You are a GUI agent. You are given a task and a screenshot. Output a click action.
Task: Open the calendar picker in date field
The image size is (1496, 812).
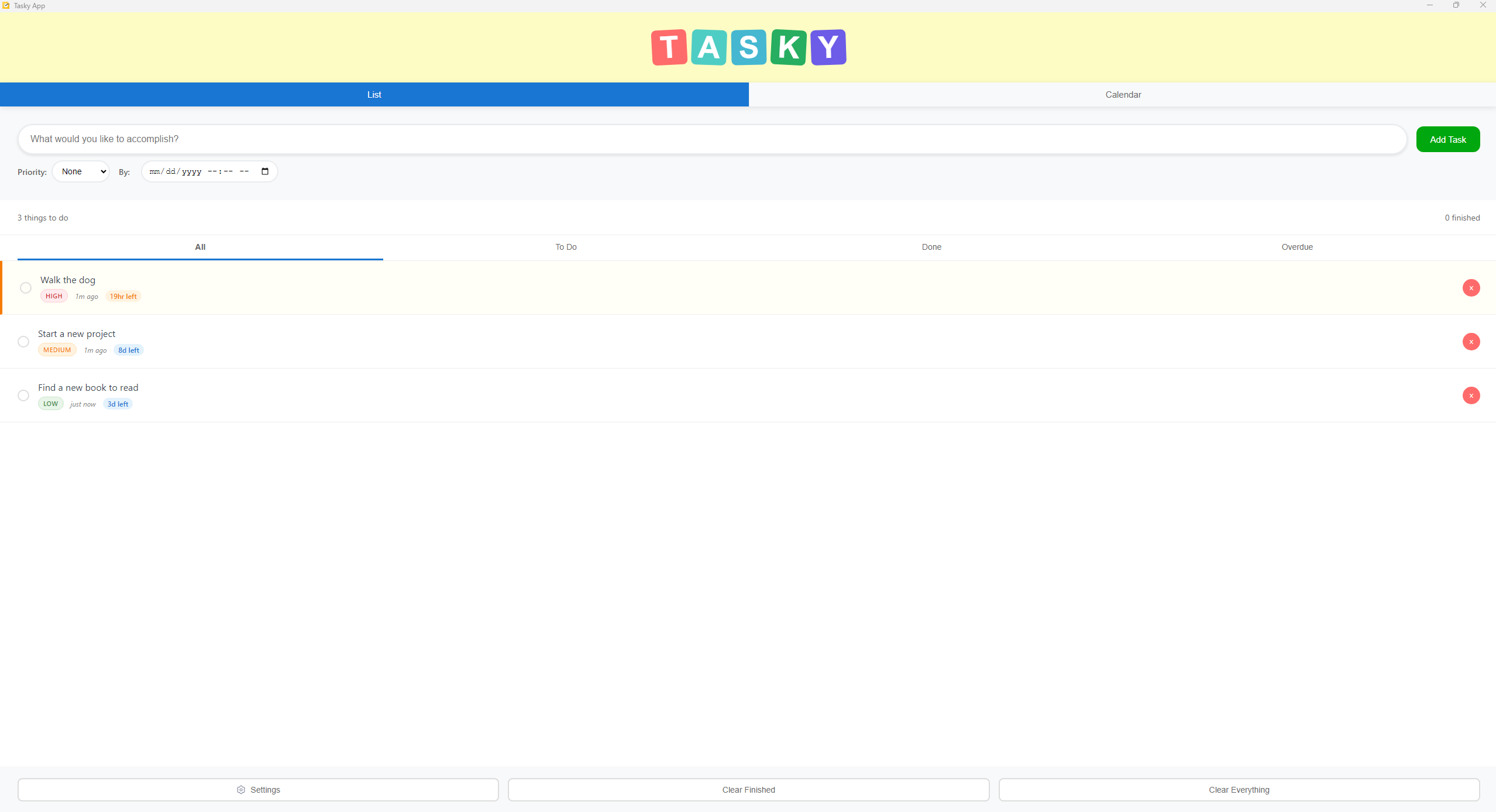265,171
